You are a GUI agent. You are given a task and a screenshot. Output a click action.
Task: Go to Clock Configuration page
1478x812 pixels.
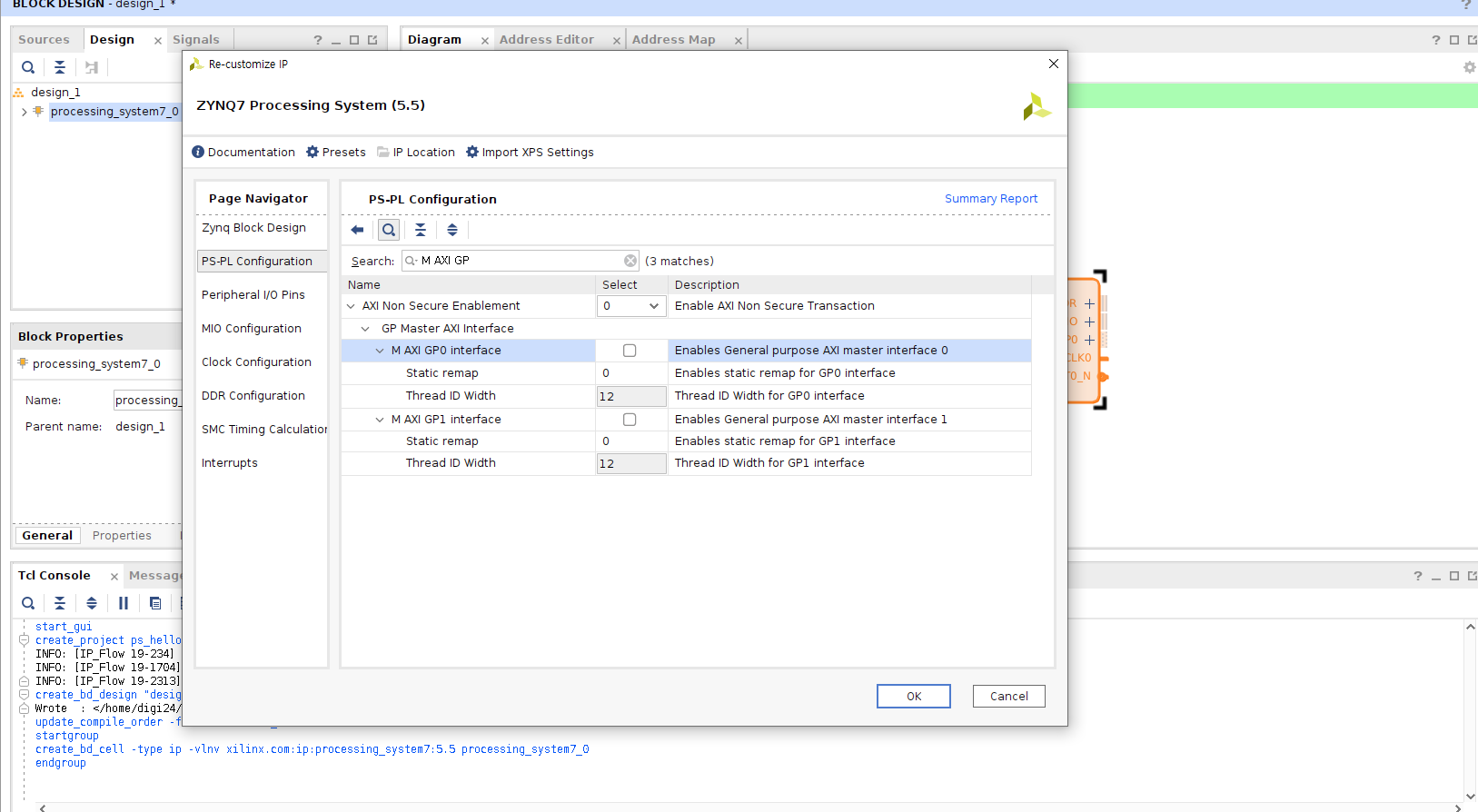tap(256, 362)
